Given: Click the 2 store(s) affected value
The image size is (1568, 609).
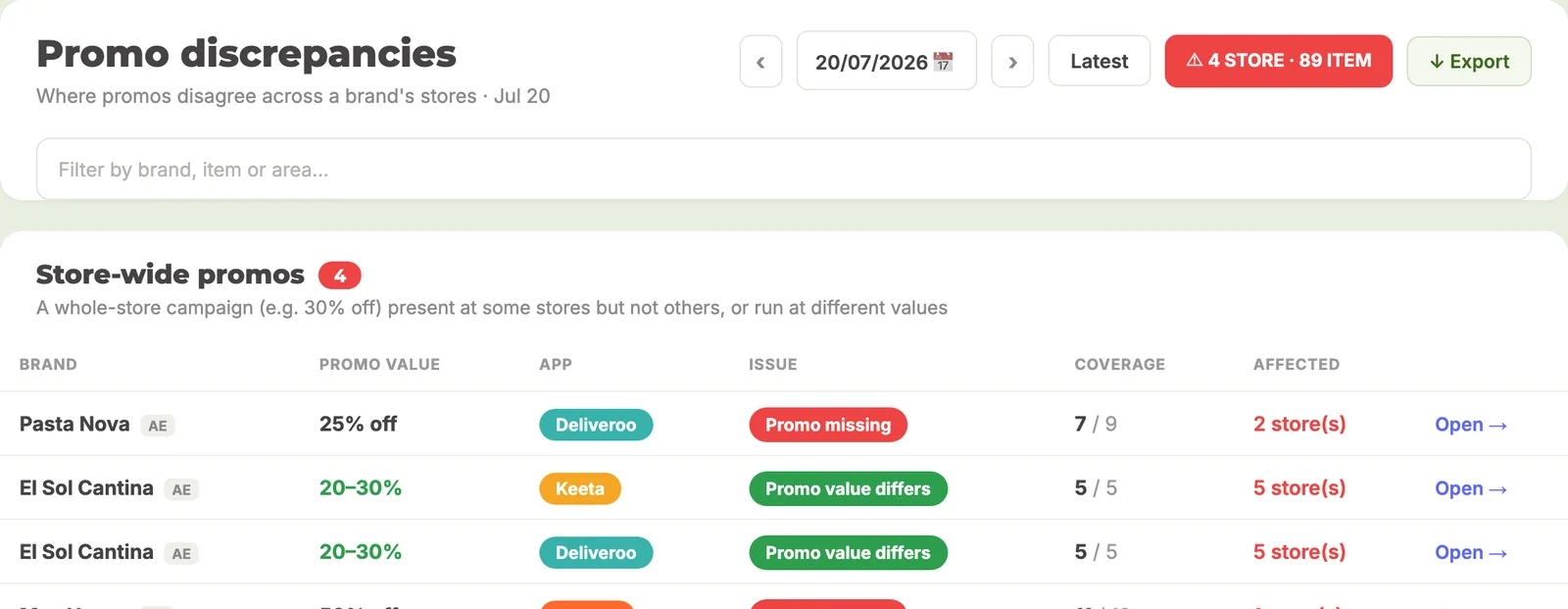Looking at the screenshot, I should [x=1299, y=424].
